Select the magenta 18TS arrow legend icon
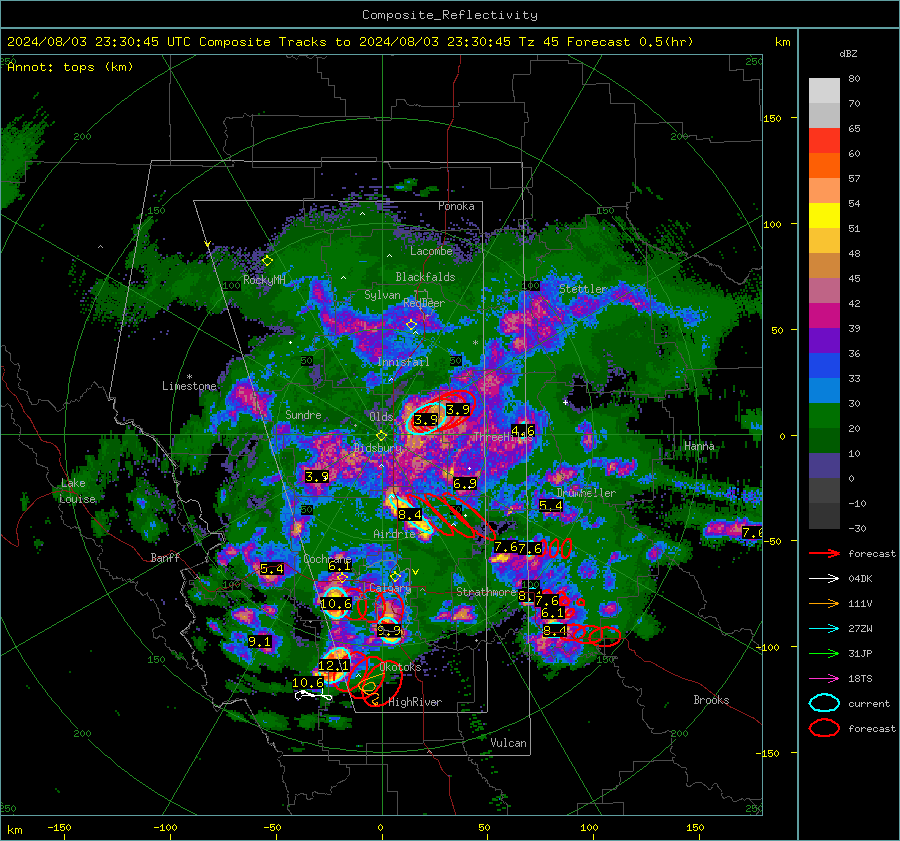The width and height of the screenshot is (900, 841). 824,679
